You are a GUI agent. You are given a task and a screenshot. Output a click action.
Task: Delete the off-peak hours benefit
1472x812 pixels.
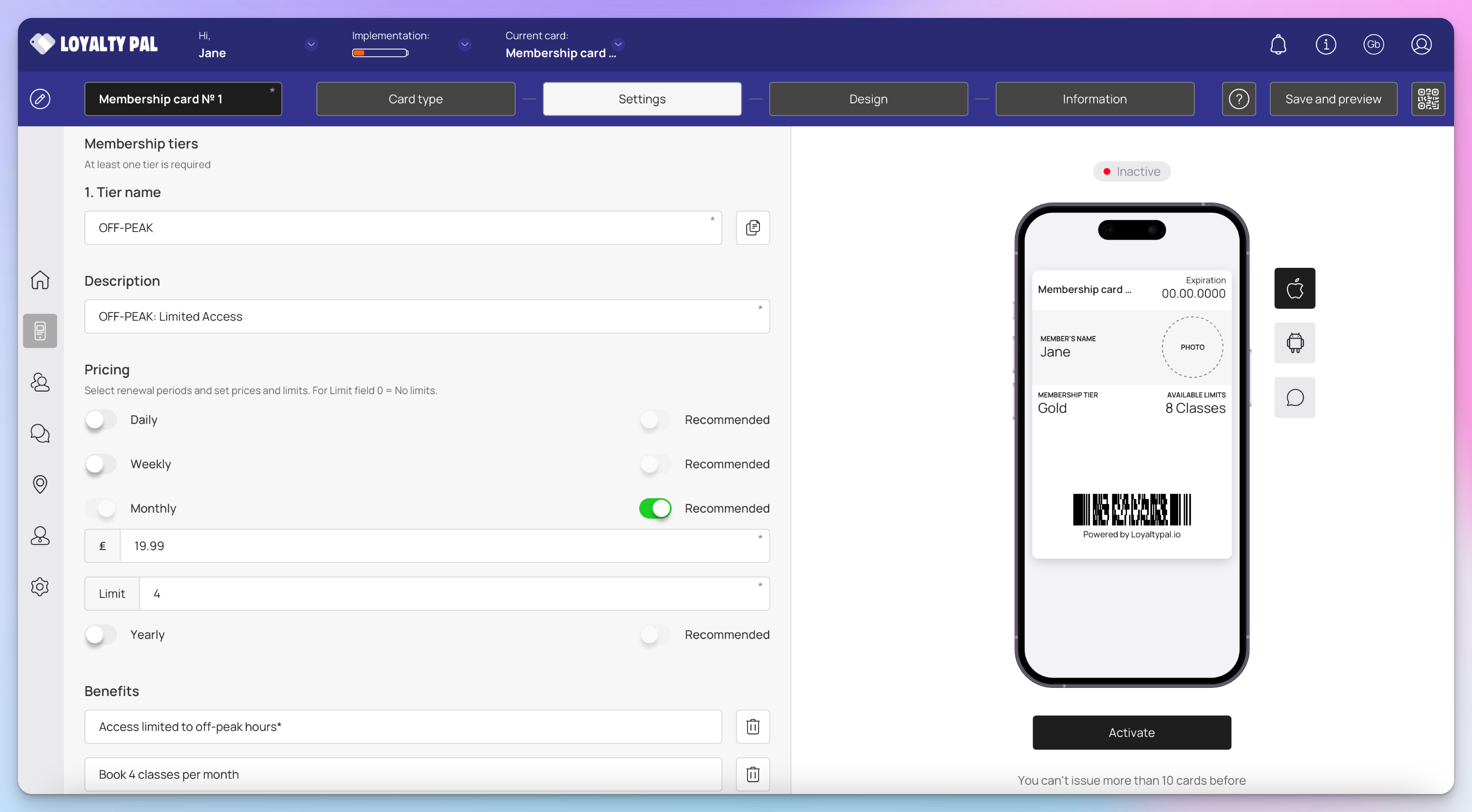pyautogui.click(x=753, y=726)
